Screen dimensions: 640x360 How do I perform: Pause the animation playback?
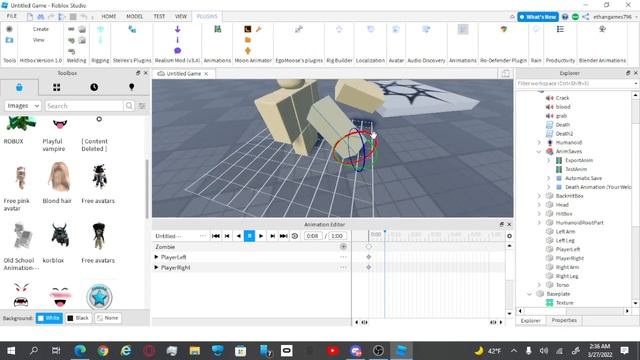click(x=249, y=236)
